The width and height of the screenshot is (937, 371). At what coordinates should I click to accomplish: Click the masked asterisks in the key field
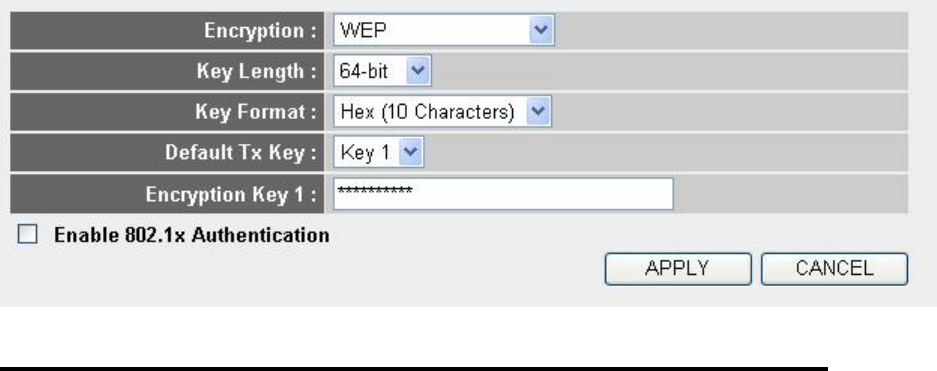375,191
